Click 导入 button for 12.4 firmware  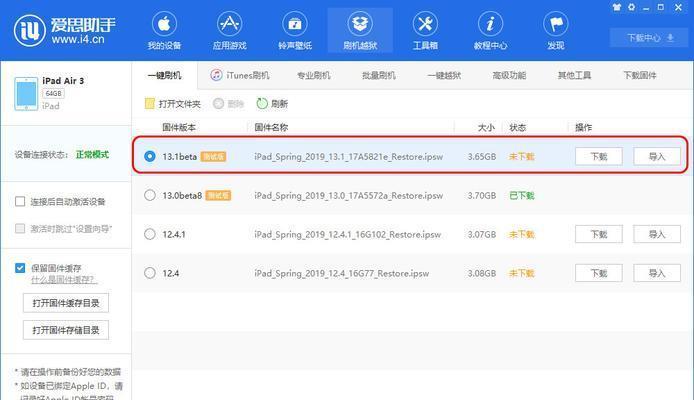pyautogui.click(x=657, y=273)
